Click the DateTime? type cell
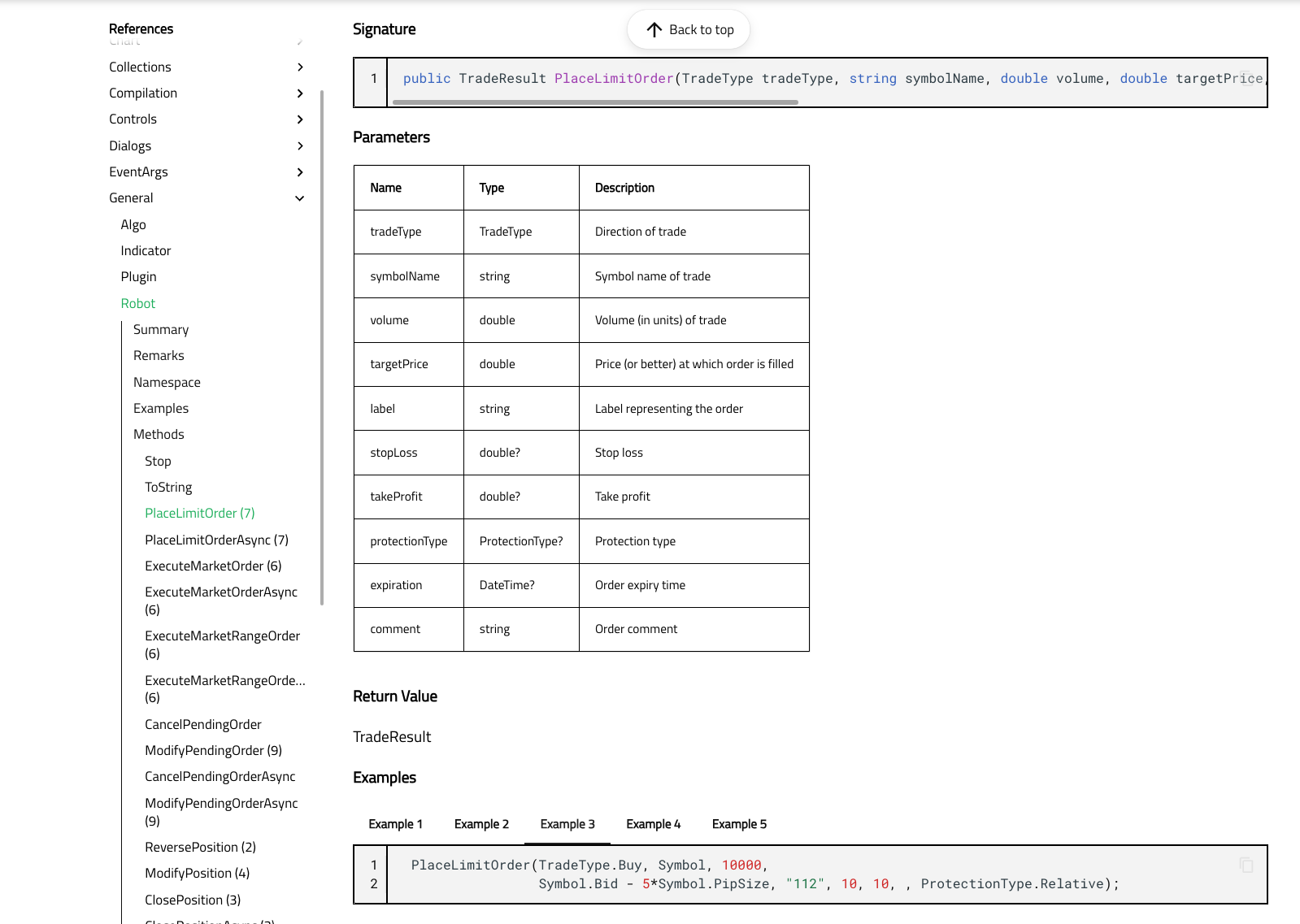Image resolution: width=1300 pixels, height=924 pixels. (521, 585)
